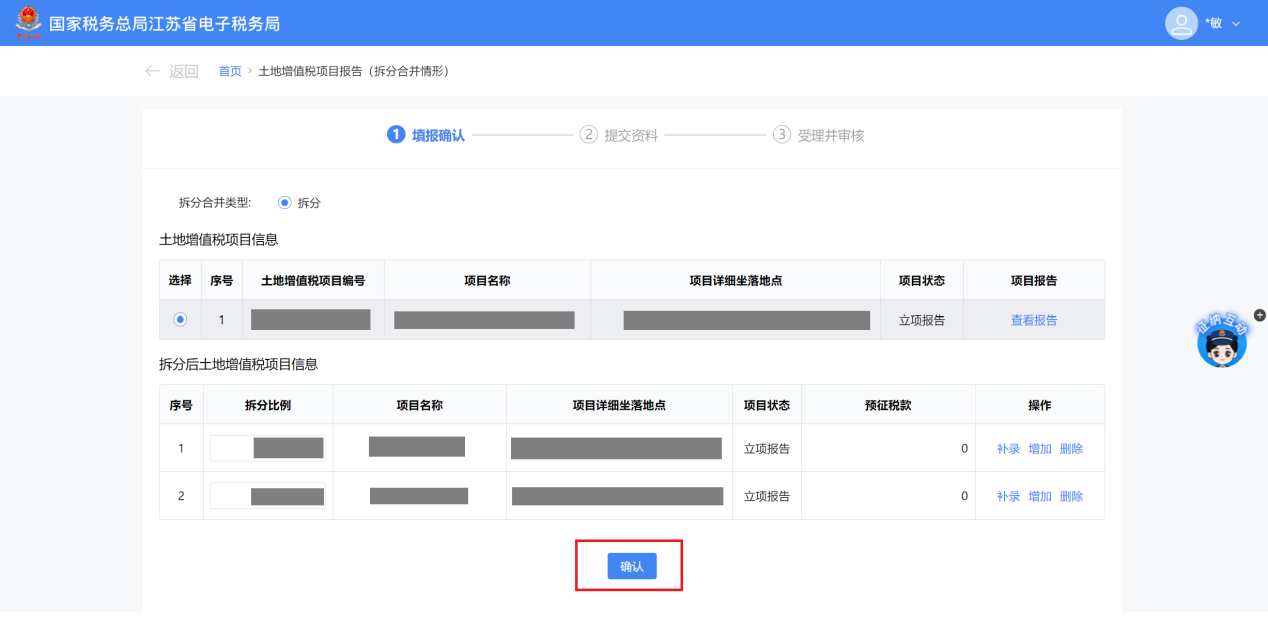1268x631 pixels.
Task: Select the radio button for project row 1
Action: click(x=180, y=320)
